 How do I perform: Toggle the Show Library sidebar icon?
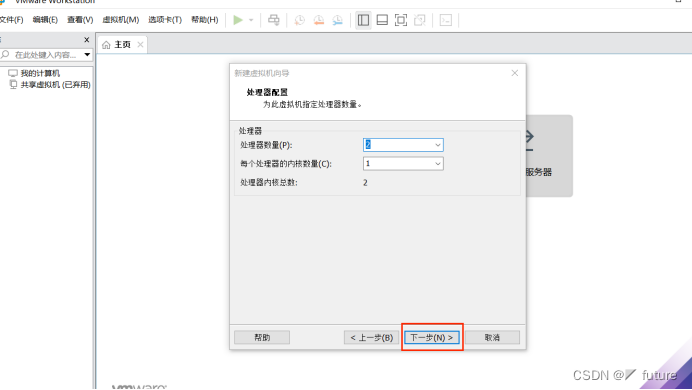click(363, 20)
